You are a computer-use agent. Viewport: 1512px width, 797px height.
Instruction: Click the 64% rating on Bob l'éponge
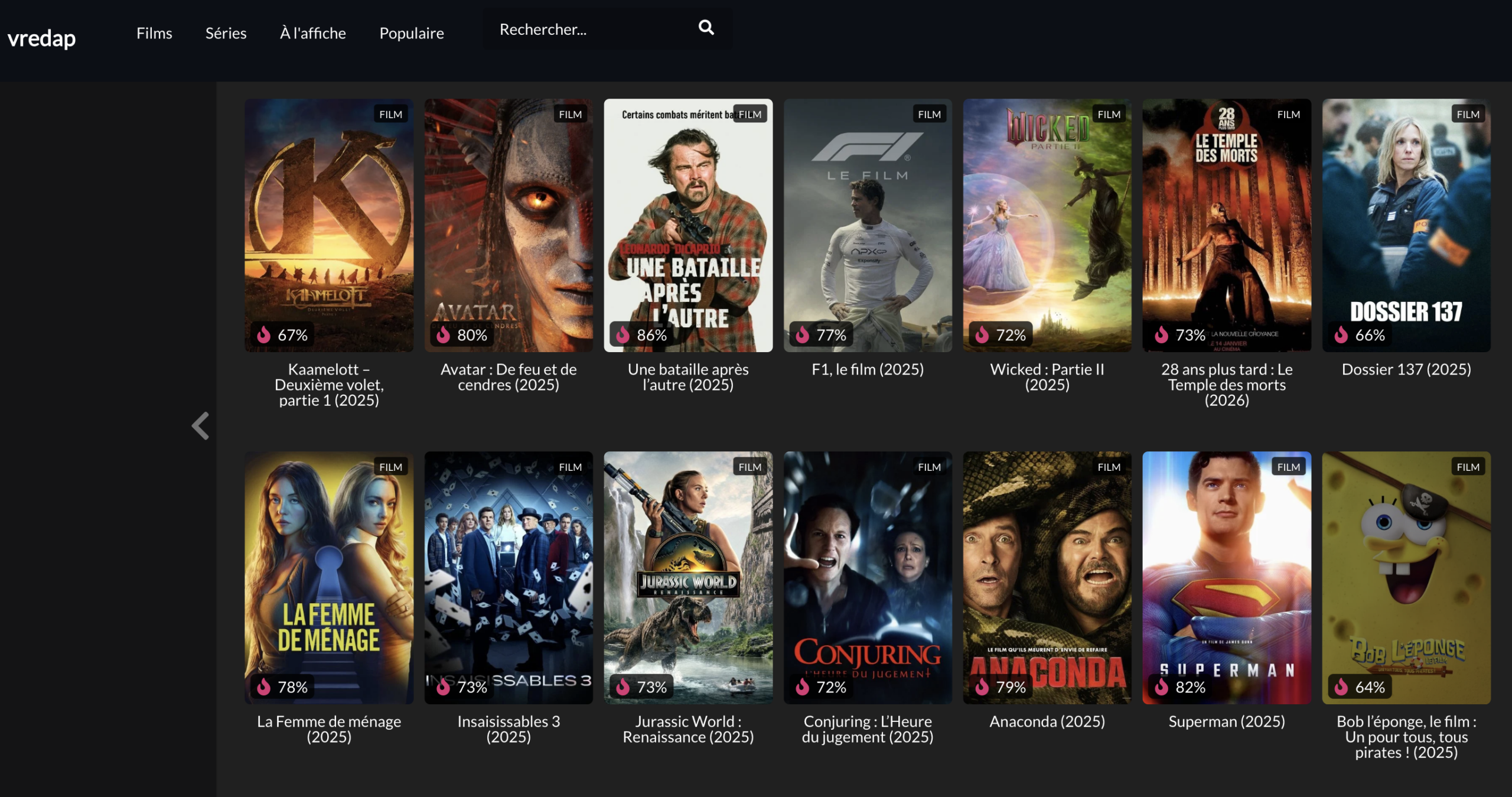(1370, 687)
